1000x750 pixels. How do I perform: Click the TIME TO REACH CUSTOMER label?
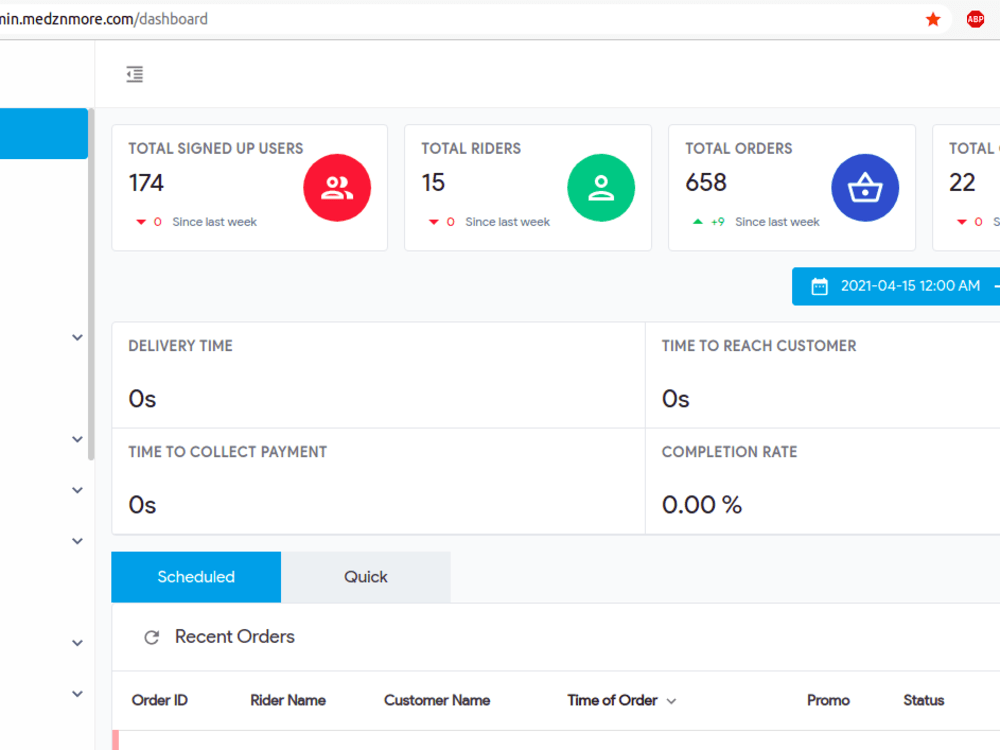point(759,346)
